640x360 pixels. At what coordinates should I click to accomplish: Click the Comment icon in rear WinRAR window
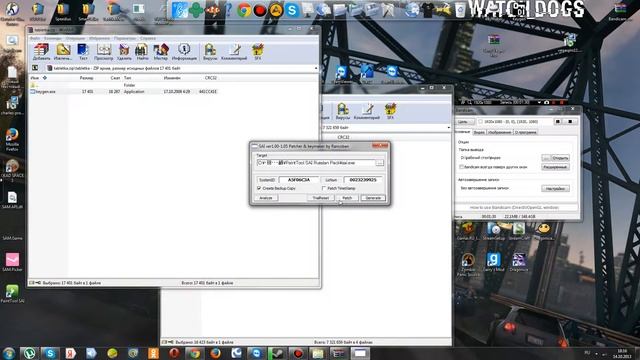pos(367,111)
